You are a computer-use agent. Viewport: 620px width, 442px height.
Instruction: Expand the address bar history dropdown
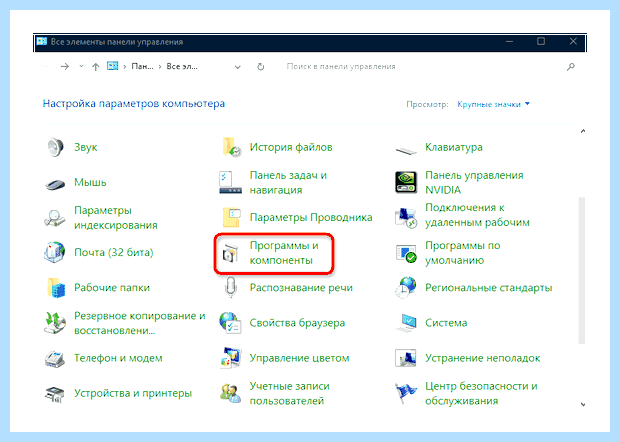click(238, 67)
